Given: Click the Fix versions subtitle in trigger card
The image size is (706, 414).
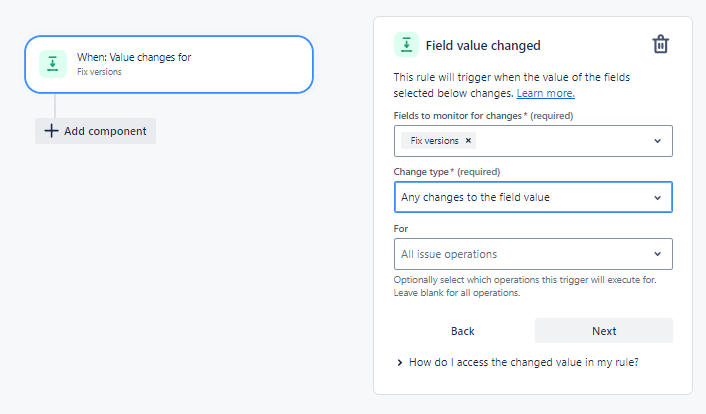Looking at the screenshot, I should tap(99, 72).
